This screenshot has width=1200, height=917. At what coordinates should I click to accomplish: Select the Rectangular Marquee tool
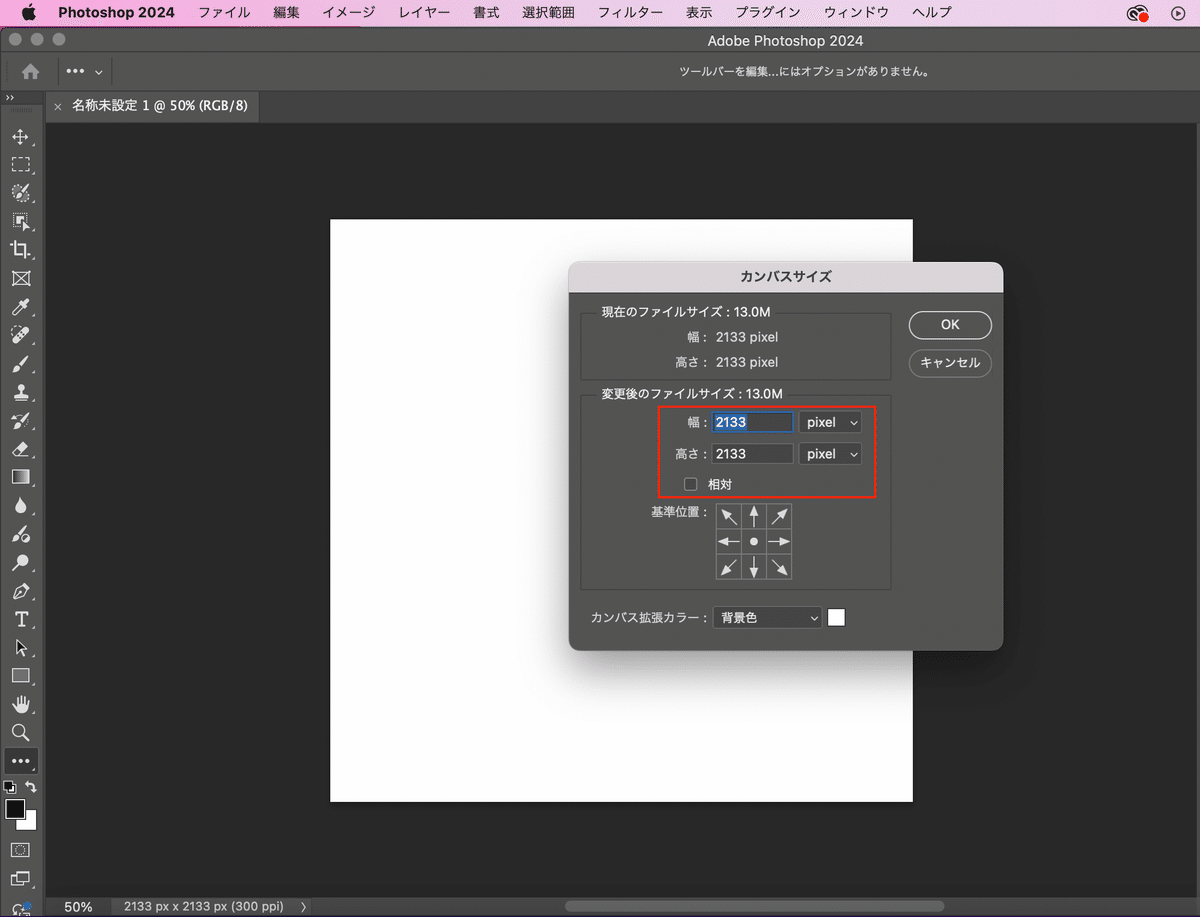tap(21, 164)
